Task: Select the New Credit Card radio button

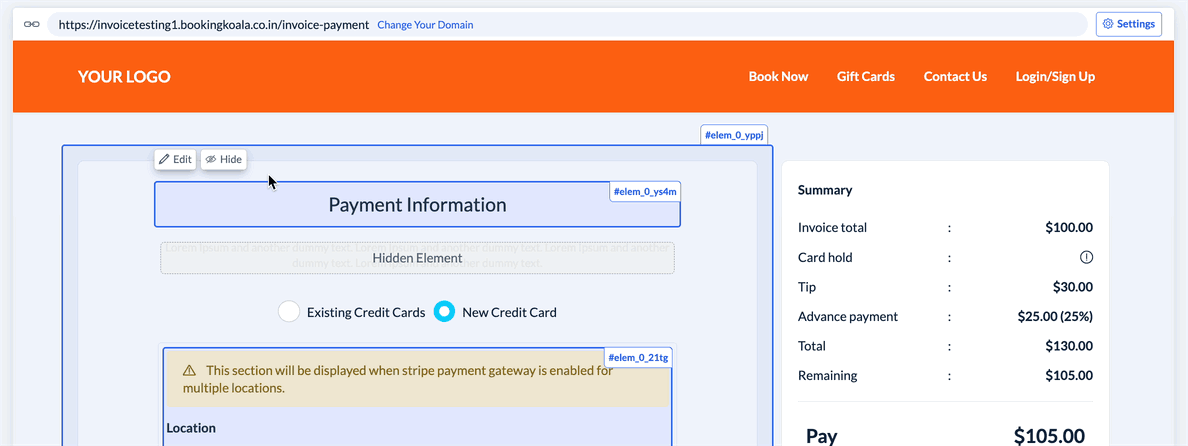Action: (445, 312)
